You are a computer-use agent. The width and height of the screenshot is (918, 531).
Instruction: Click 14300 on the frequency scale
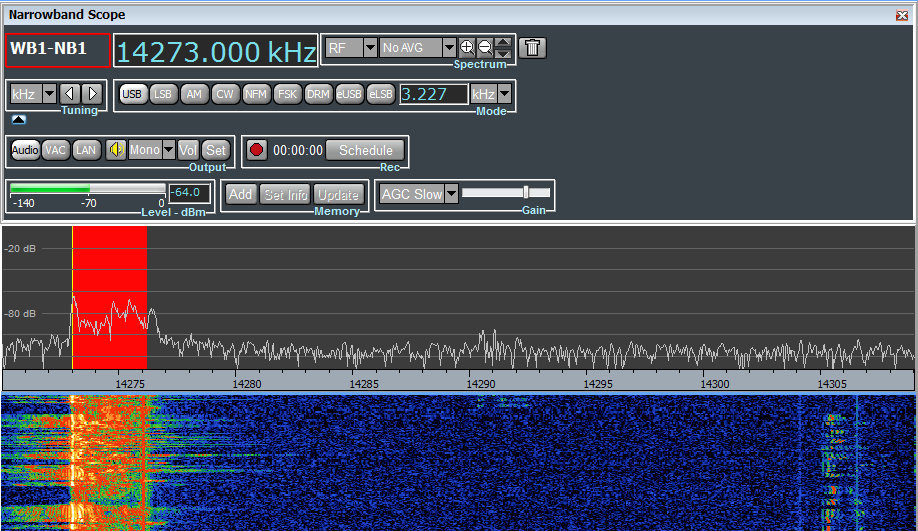click(715, 384)
